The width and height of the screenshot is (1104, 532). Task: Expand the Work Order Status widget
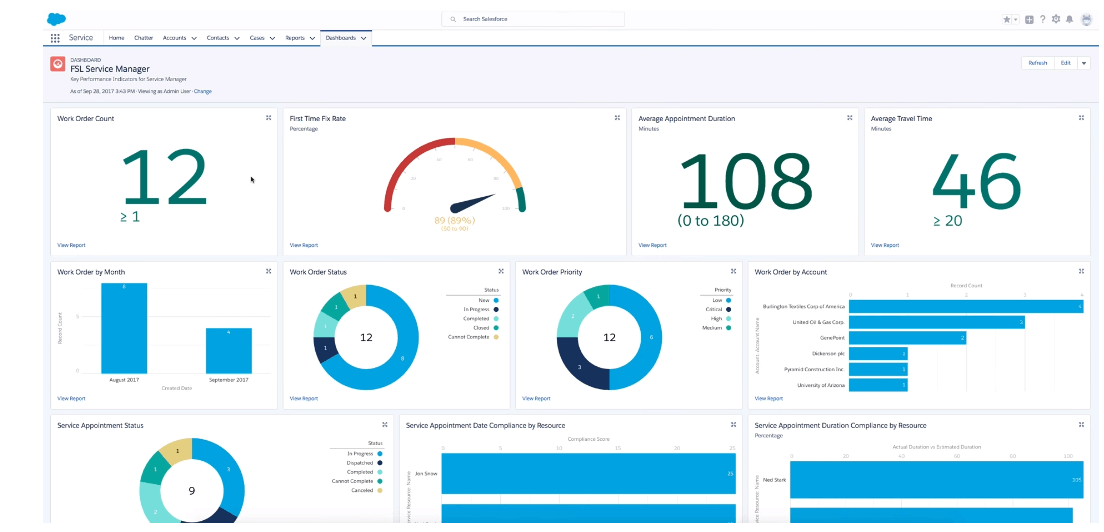(x=501, y=271)
